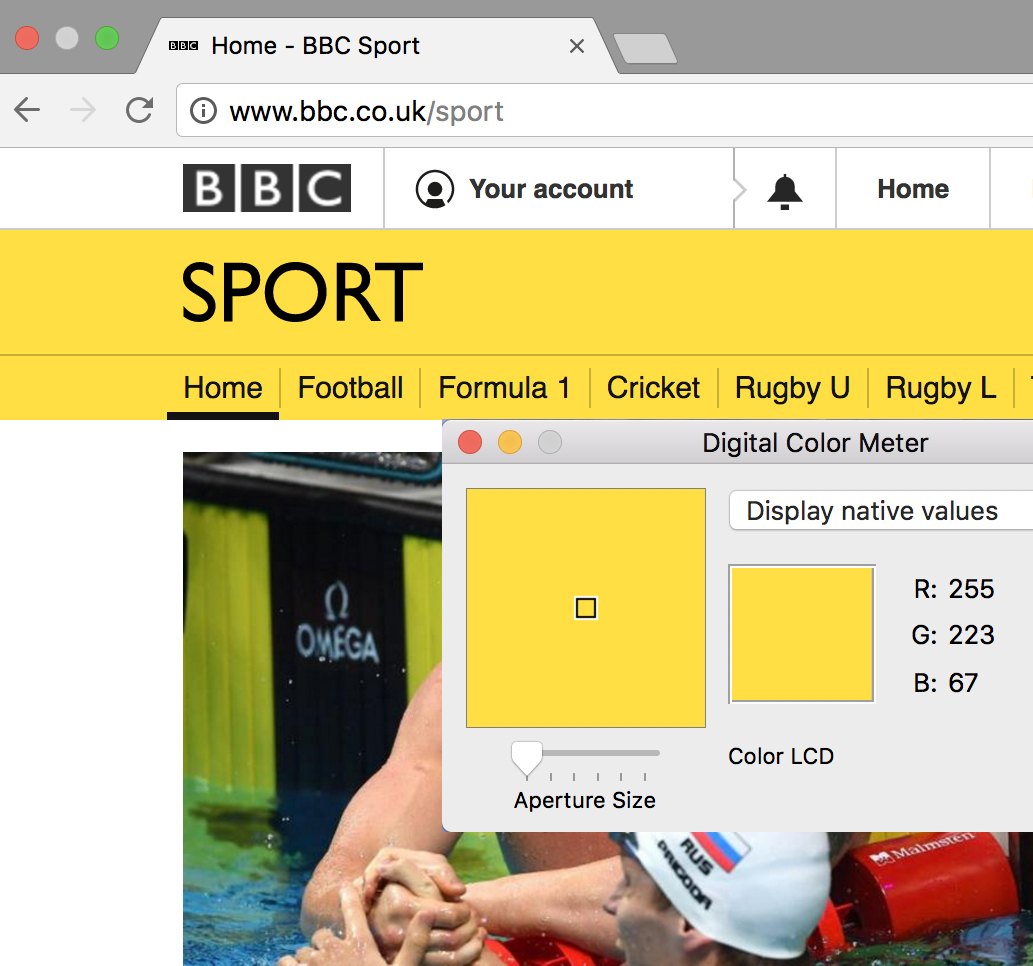Click Home in the BBC top bar
Image resolution: width=1033 pixels, height=966 pixels.
coord(913,189)
